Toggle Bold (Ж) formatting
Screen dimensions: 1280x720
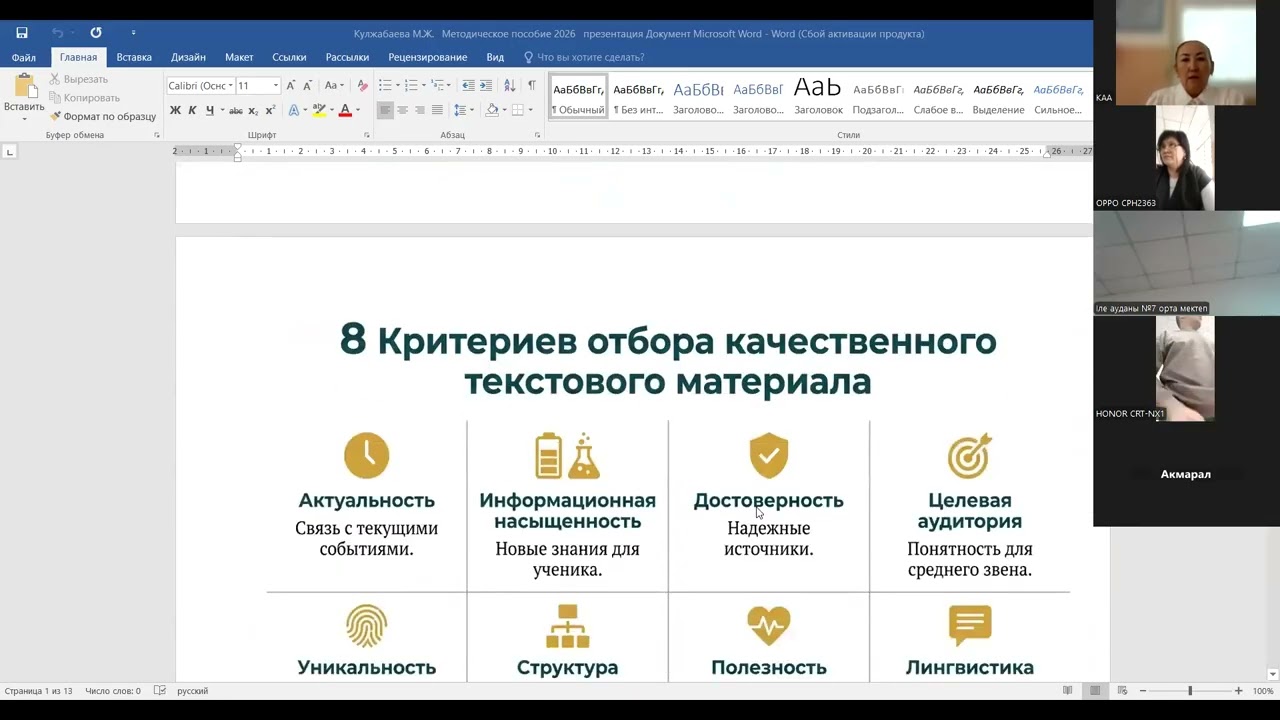(x=175, y=110)
